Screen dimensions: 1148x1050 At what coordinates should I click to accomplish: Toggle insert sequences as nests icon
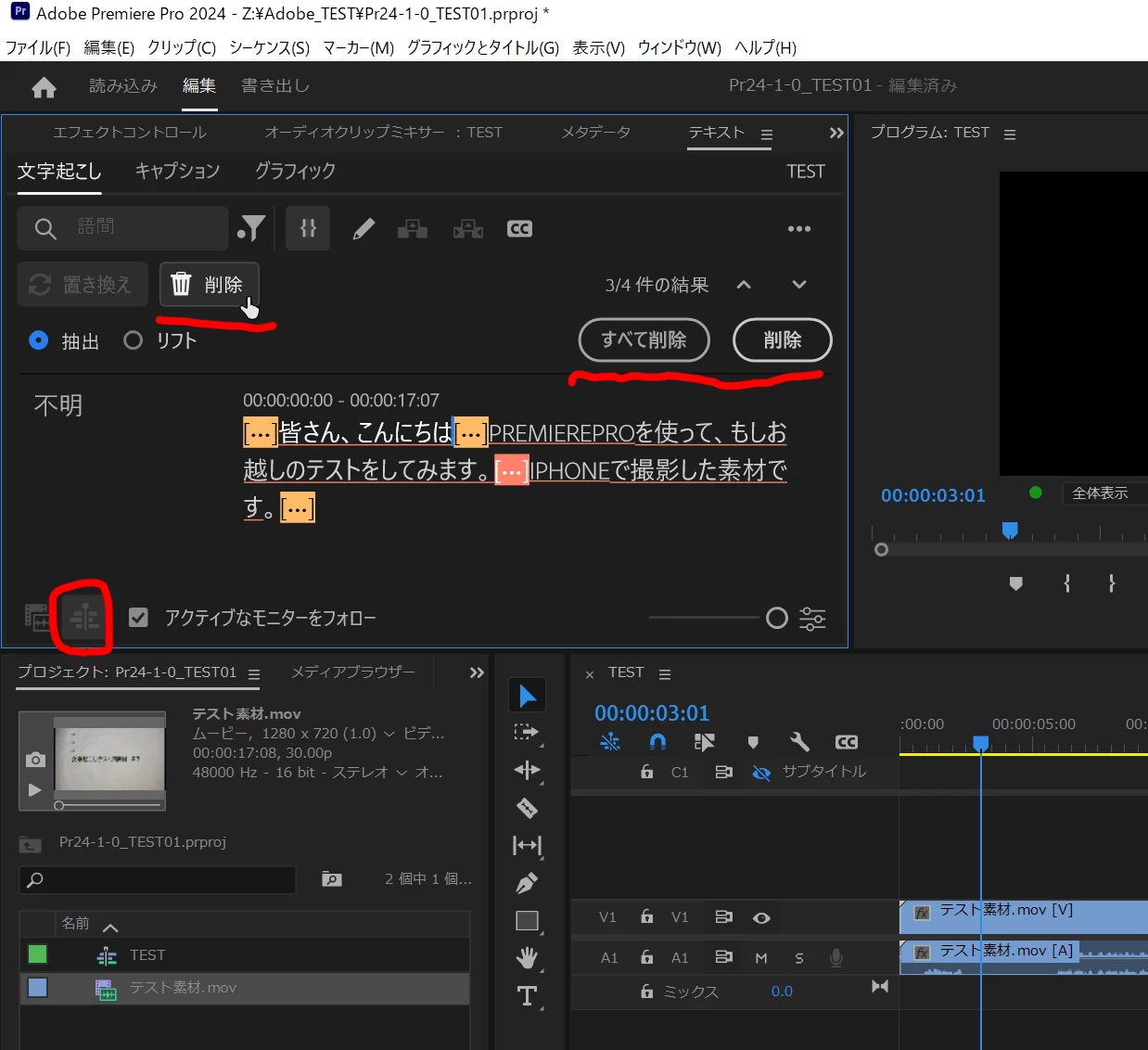click(610, 742)
